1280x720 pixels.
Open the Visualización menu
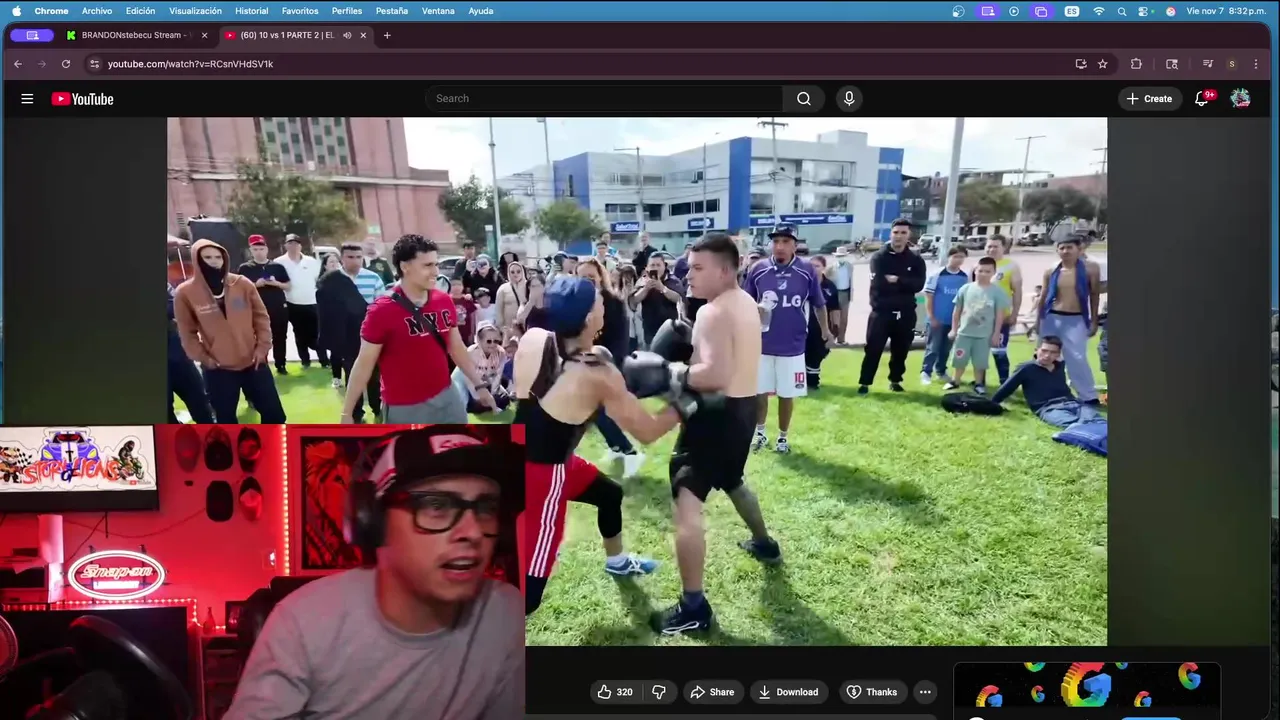[195, 11]
